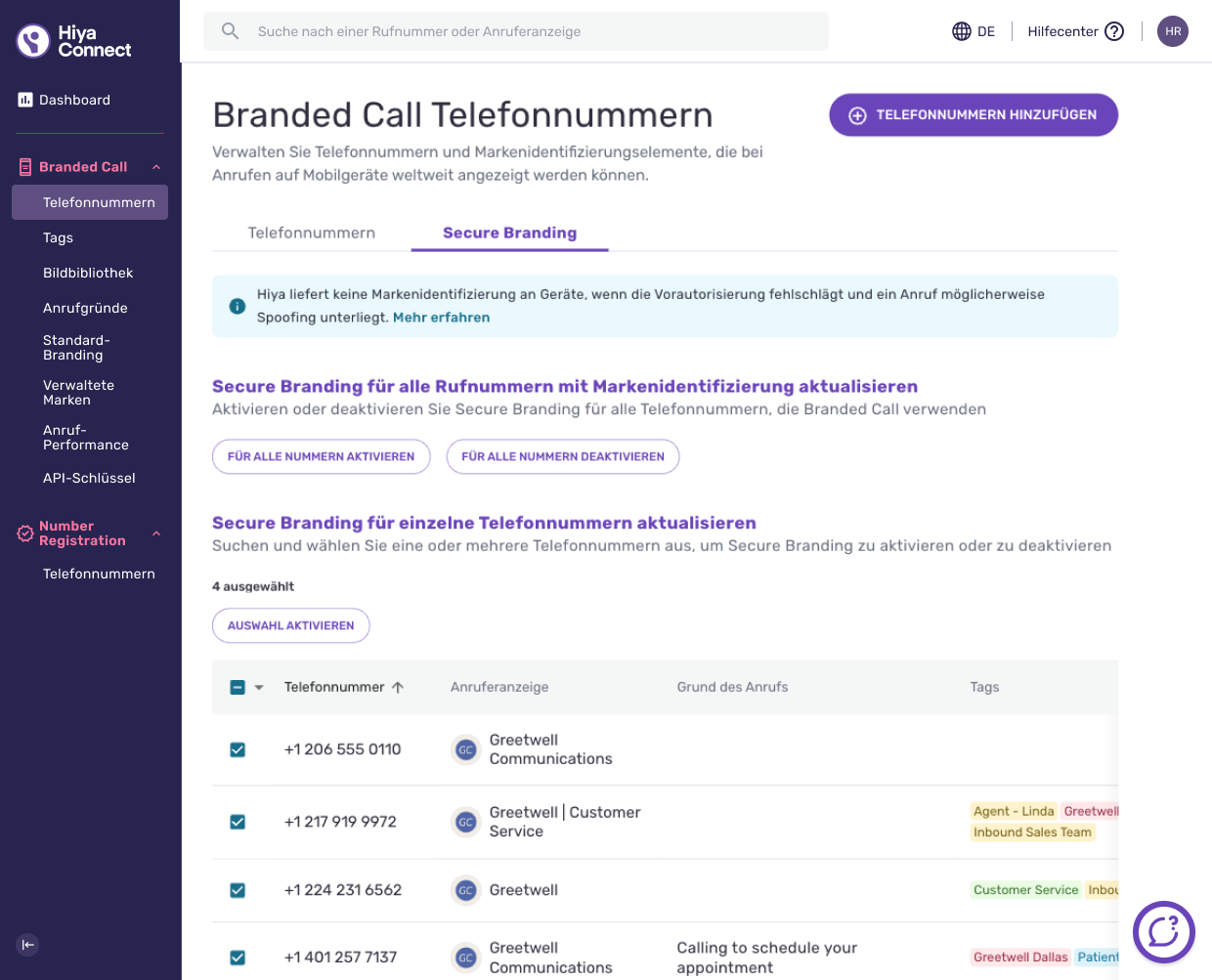Collapse the Number Registration sidebar section
The width and height of the screenshot is (1212, 980).
coord(156,533)
